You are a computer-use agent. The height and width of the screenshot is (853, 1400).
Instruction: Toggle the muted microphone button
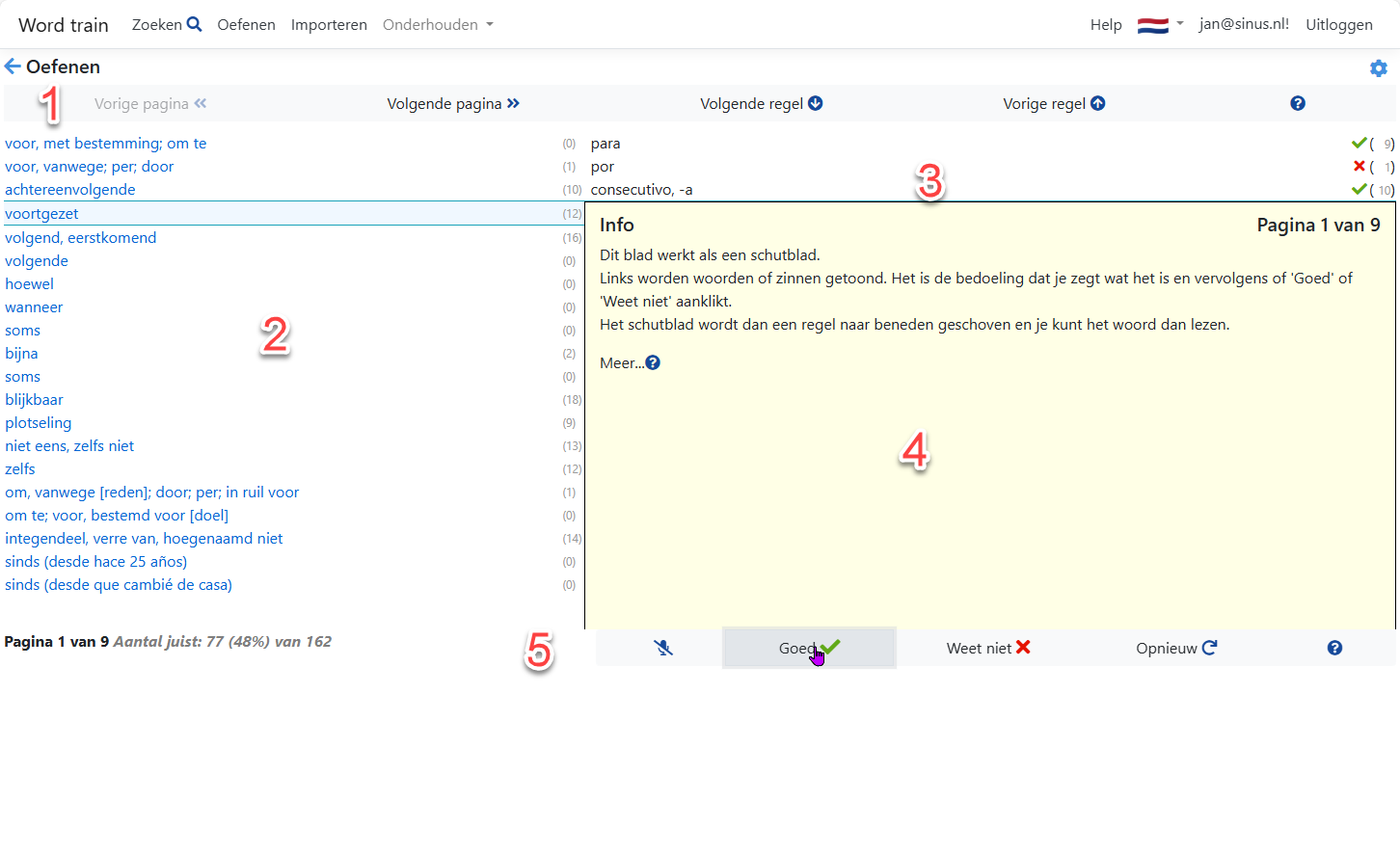click(662, 648)
